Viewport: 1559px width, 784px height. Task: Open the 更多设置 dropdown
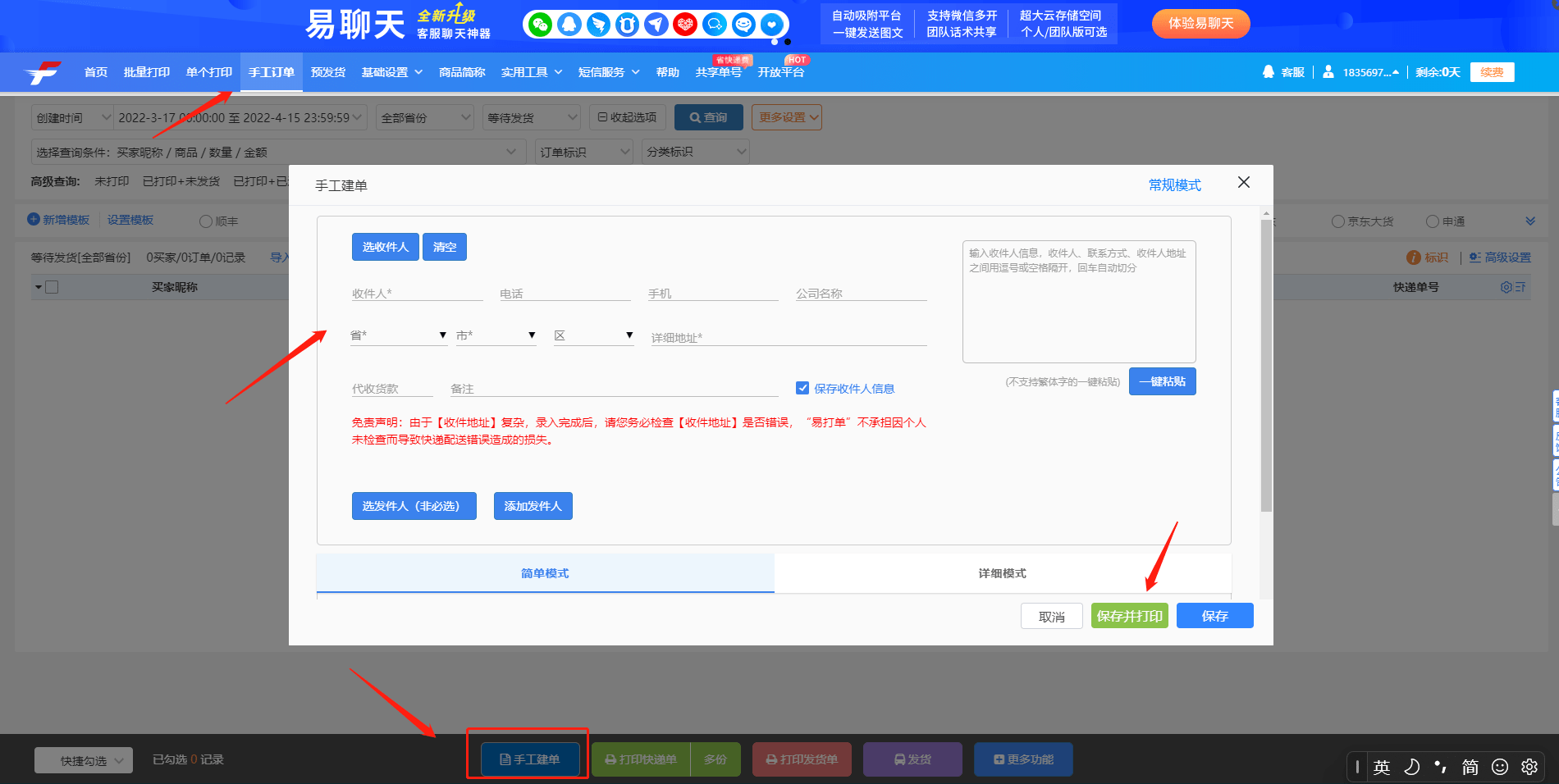(x=786, y=117)
